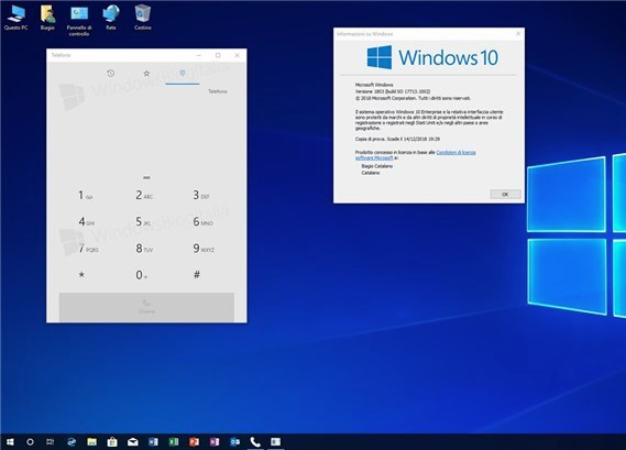Open the Cestino recycle bin icon
Viewport: 626px width, 450px height.
point(143,16)
